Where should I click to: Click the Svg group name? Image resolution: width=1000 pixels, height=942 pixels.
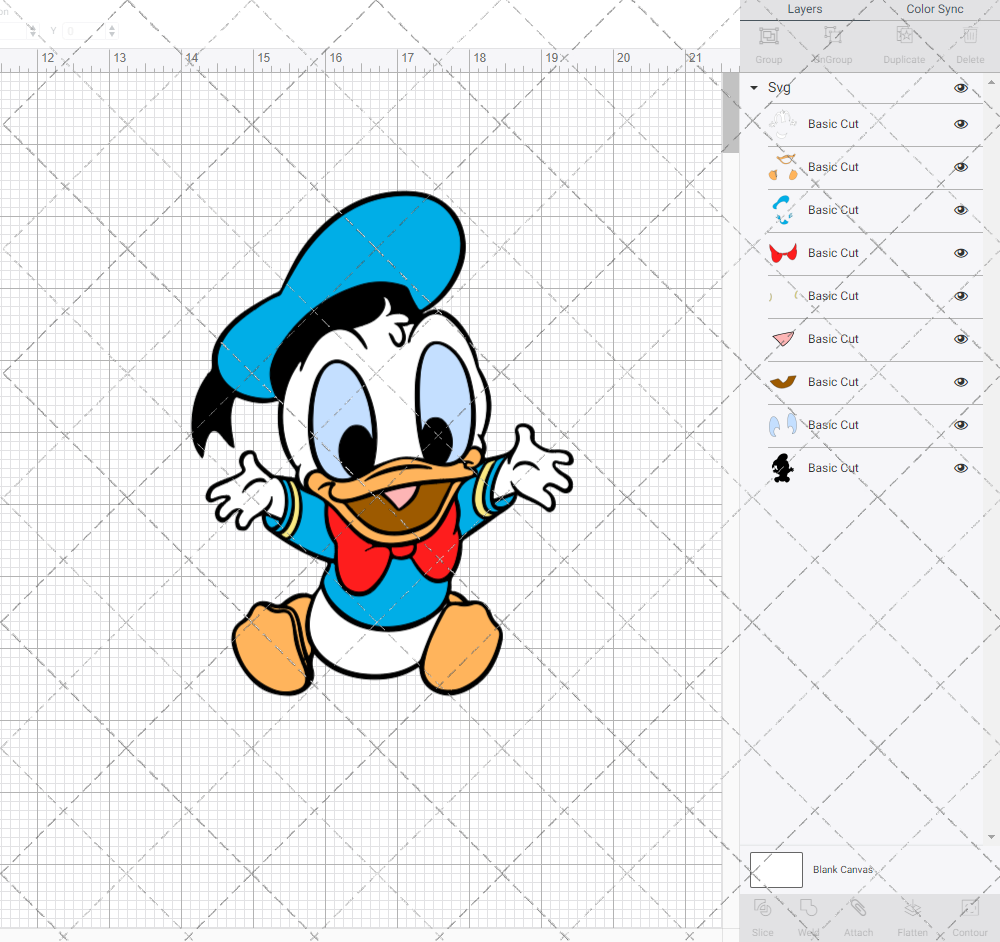tap(779, 88)
